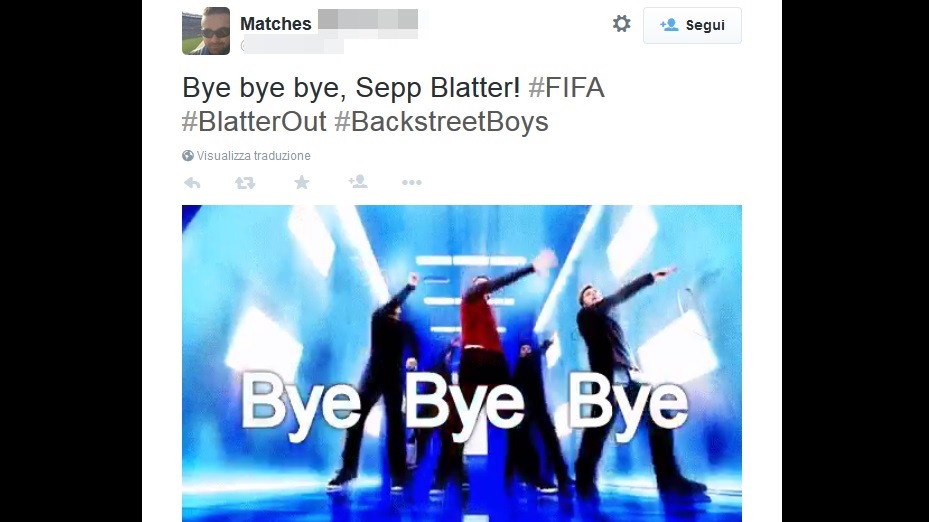The height and width of the screenshot is (522, 929).
Task: Open the #BackstreetBoys hashtag
Action: point(441,121)
